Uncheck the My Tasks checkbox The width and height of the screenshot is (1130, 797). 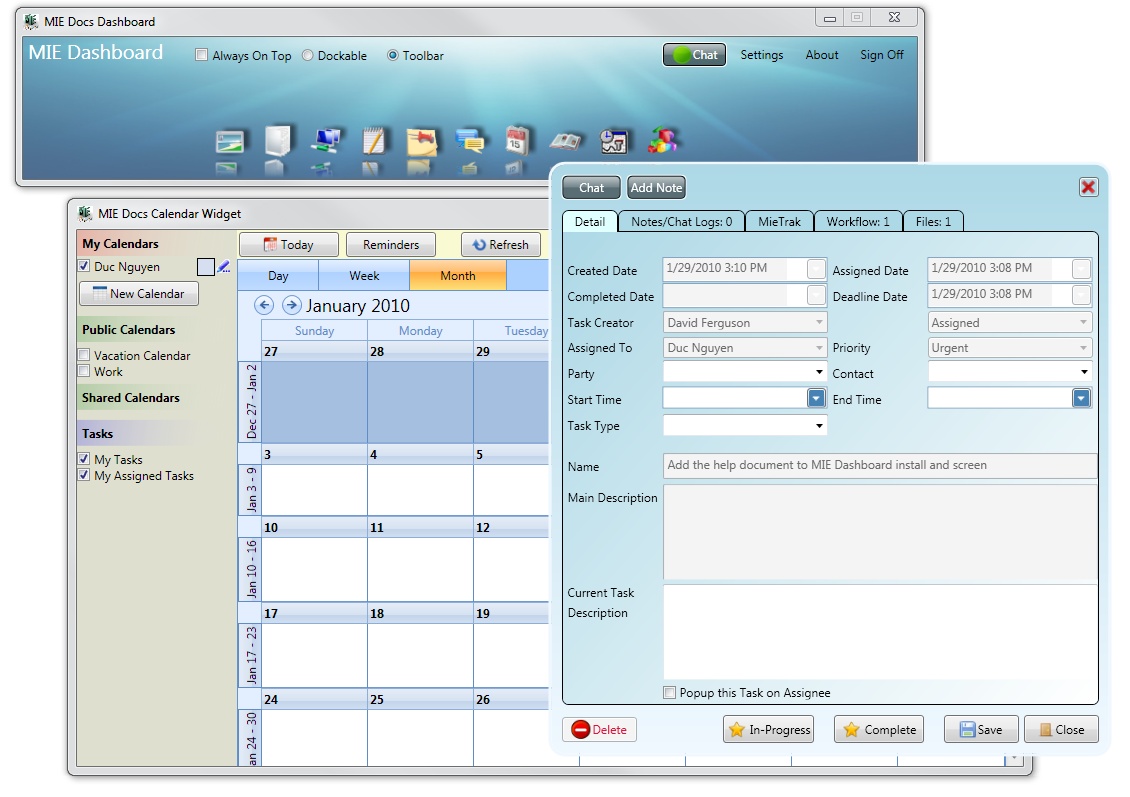point(84,458)
